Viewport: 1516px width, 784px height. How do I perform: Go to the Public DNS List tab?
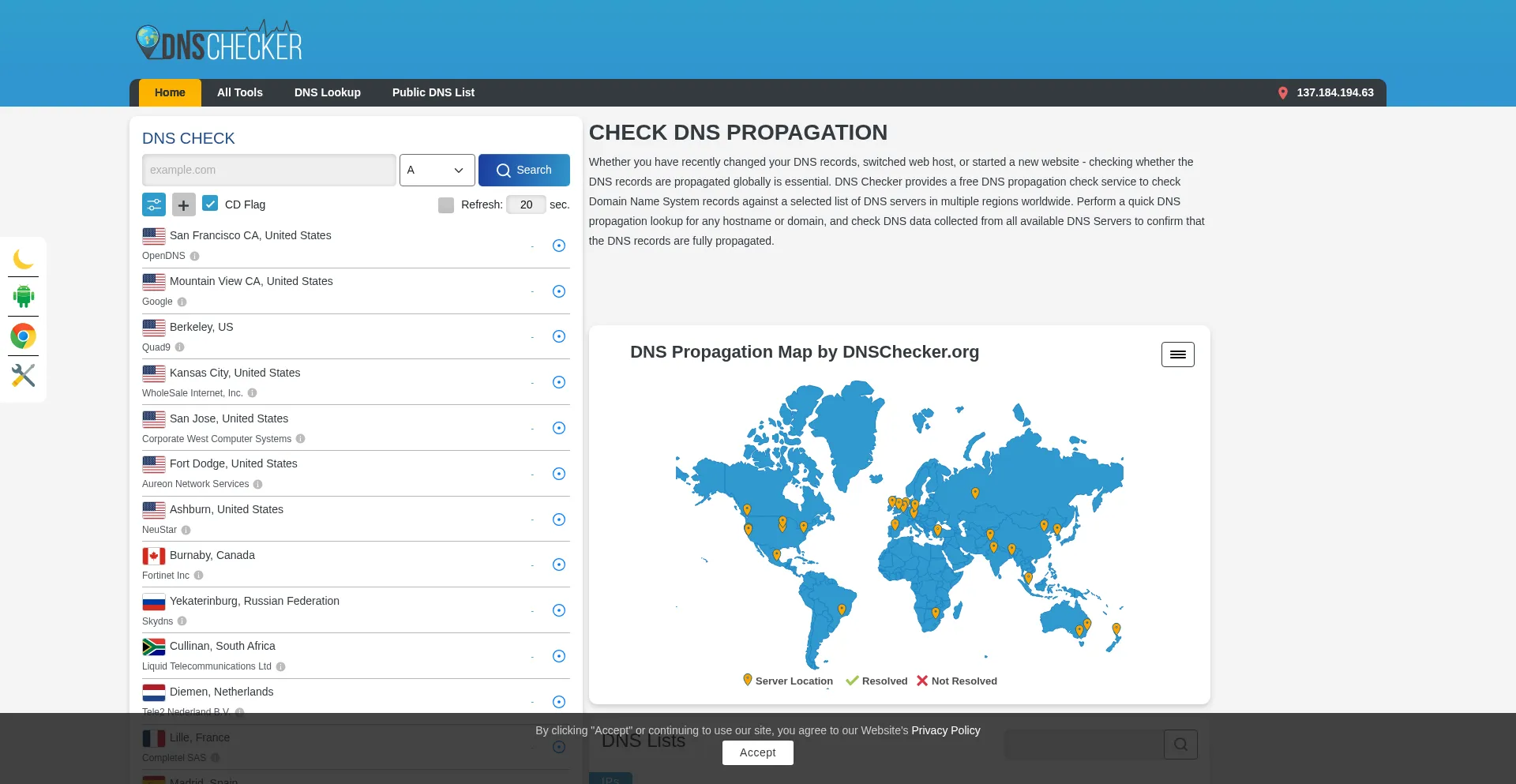pos(433,92)
